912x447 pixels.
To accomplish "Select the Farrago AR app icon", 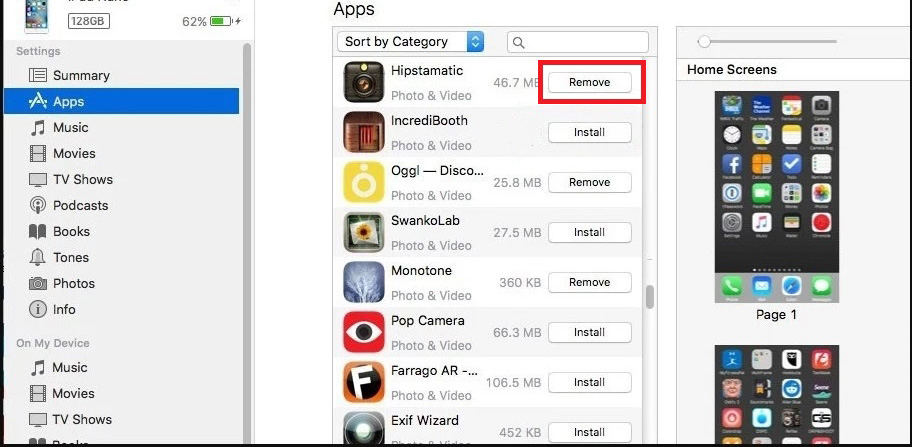I will click(x=364, y=382).
